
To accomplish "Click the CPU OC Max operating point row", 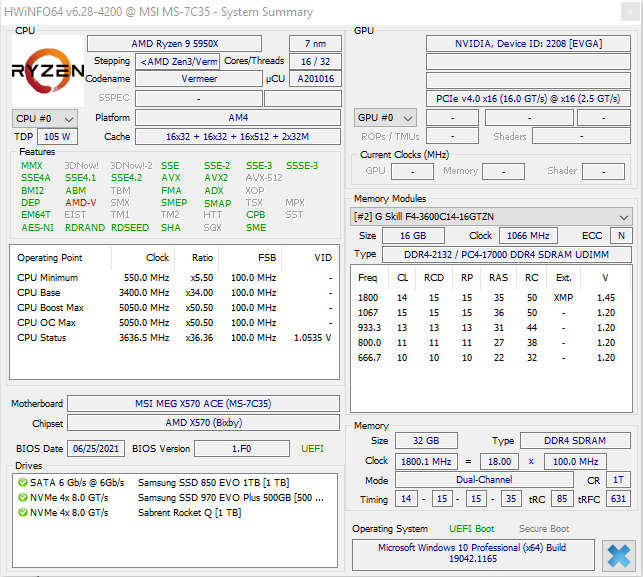I will click(174, 323).
